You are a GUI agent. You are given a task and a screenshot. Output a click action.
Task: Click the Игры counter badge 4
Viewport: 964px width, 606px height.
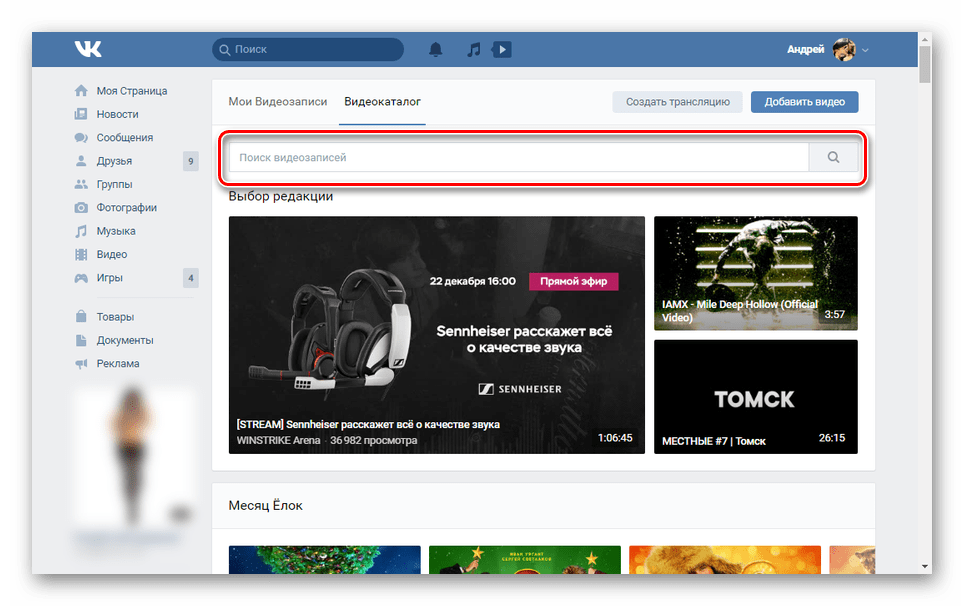191,278
